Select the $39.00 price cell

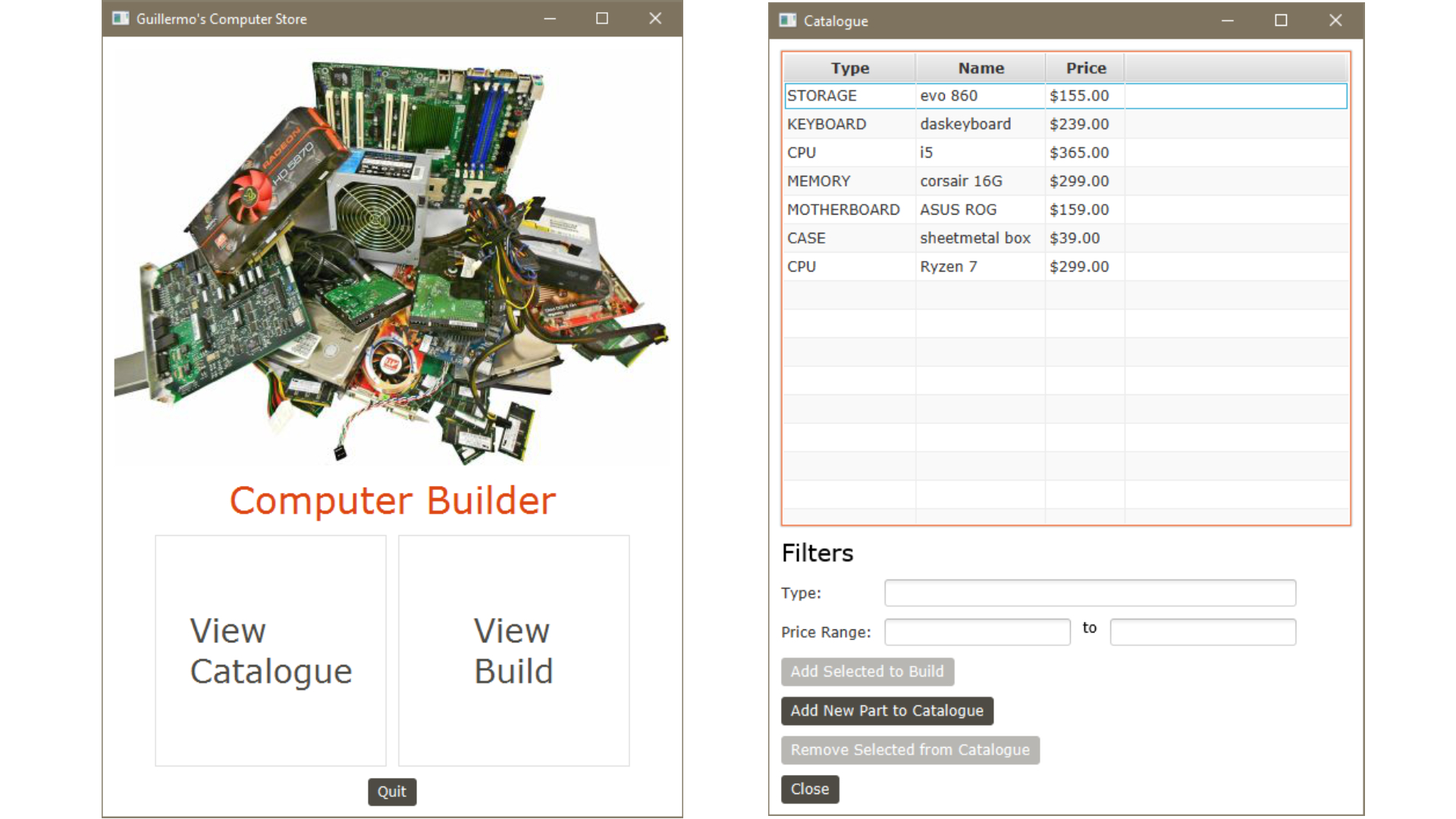[1085, 238]
